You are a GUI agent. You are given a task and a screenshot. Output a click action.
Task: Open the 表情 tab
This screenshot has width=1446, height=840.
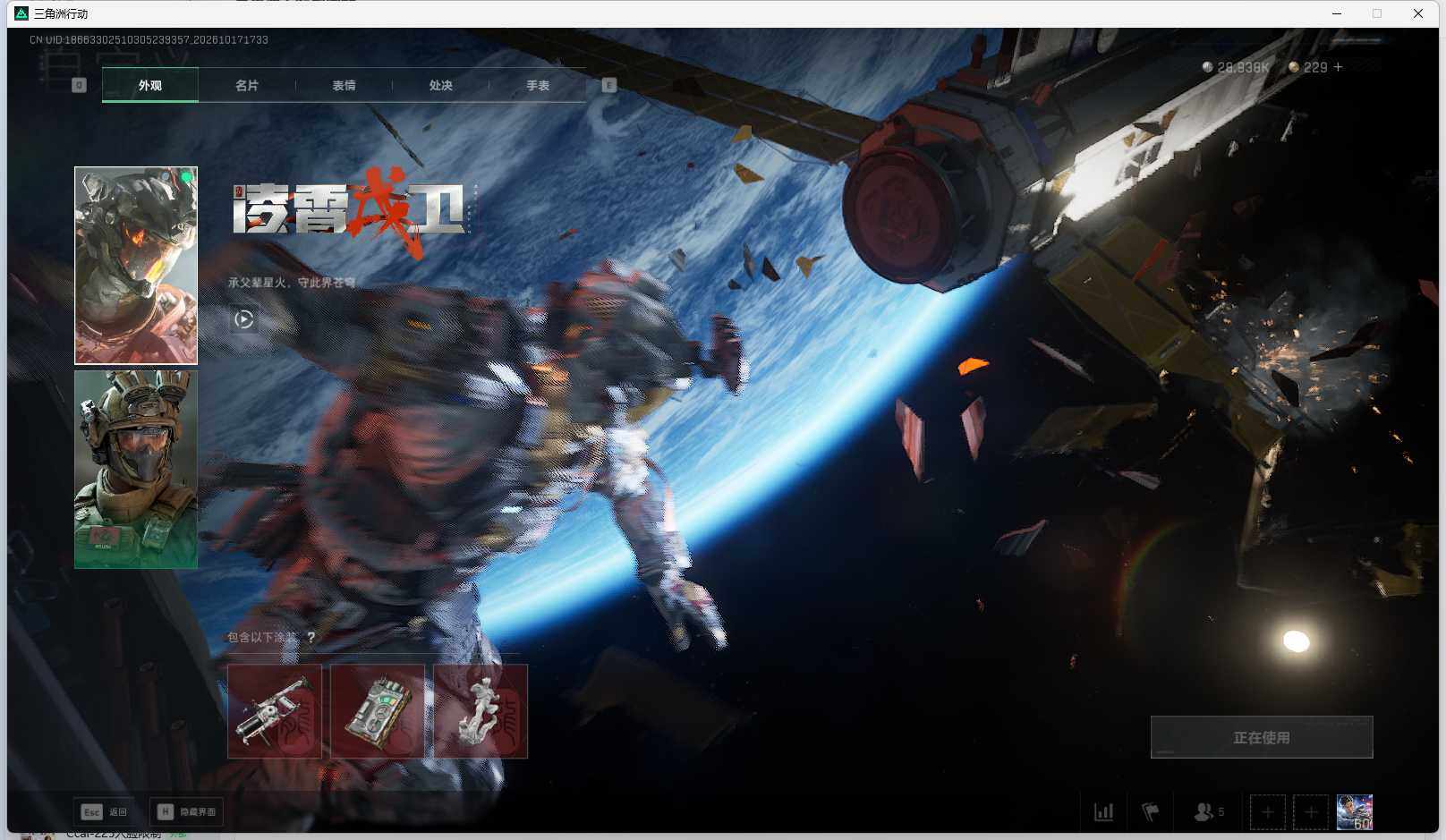click(x=344, y=86)
